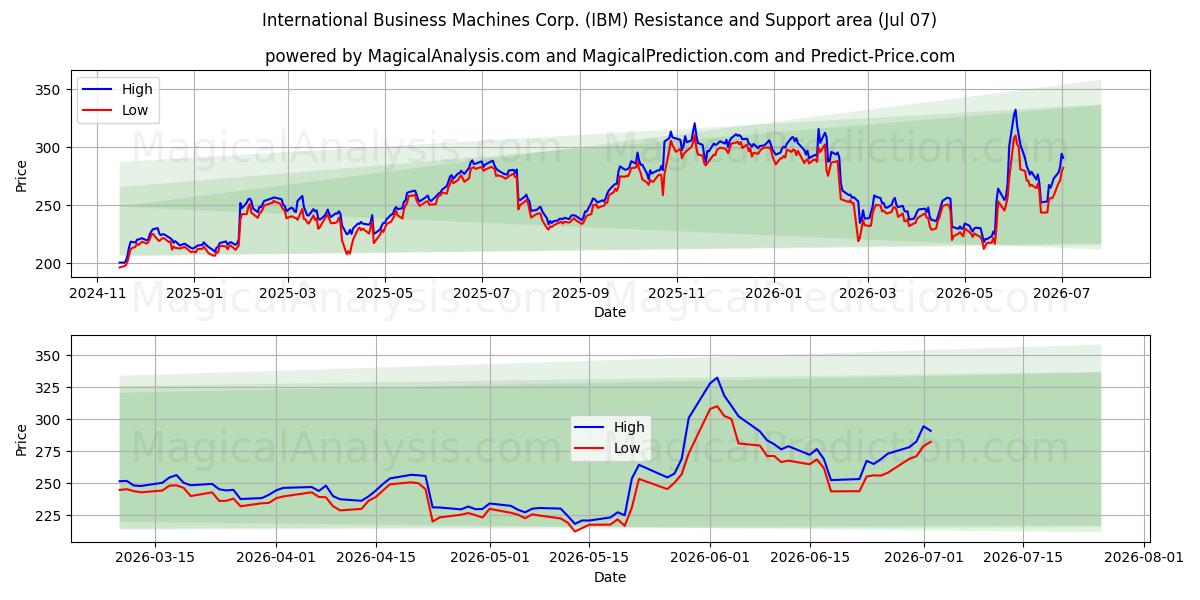Click the top chart x-axis label '2025-07'
Screen dimensions: 1200x600
click(482, 294)
